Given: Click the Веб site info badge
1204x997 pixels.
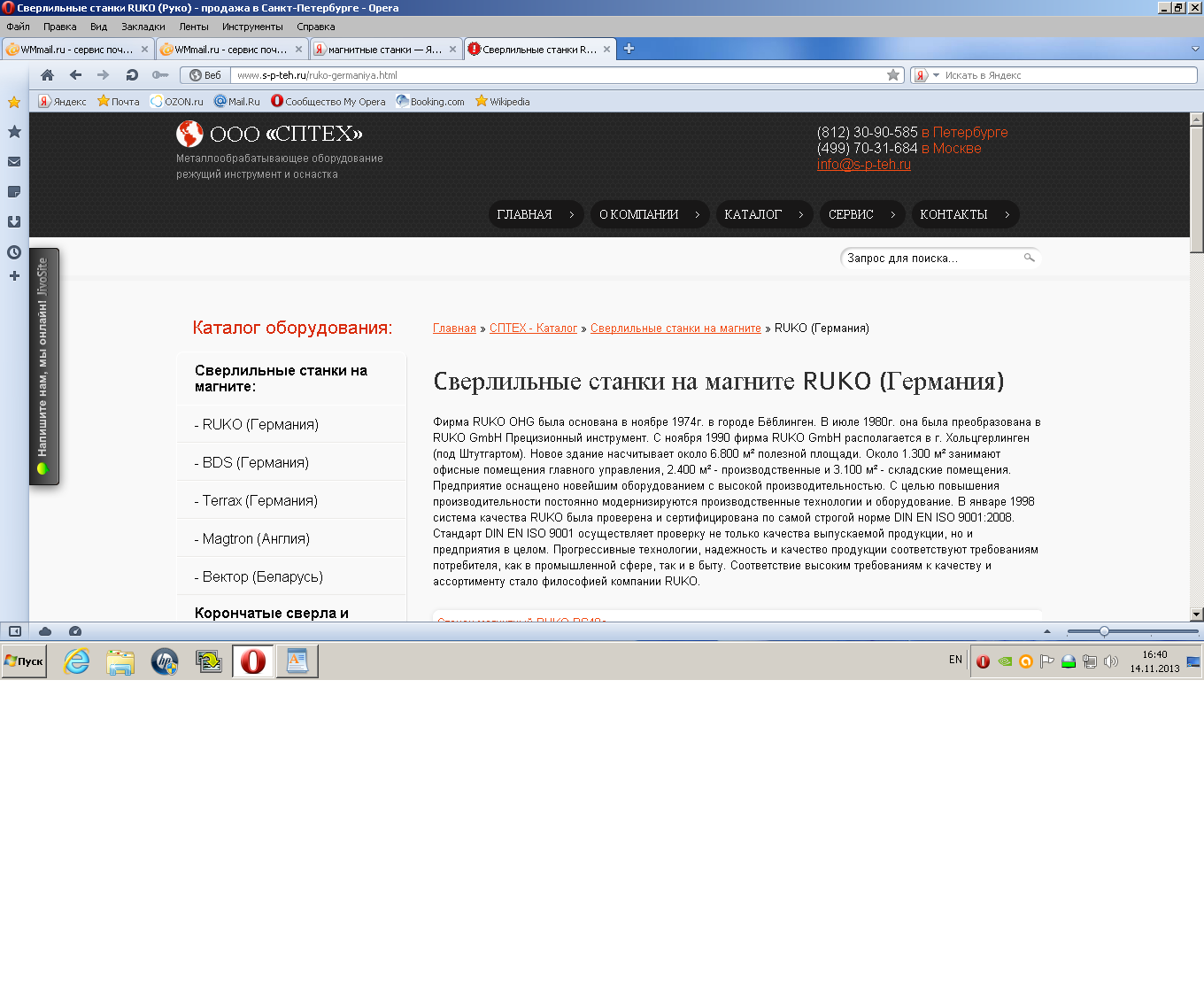Looking at the screenshot, I should click(x=205, y=75).
